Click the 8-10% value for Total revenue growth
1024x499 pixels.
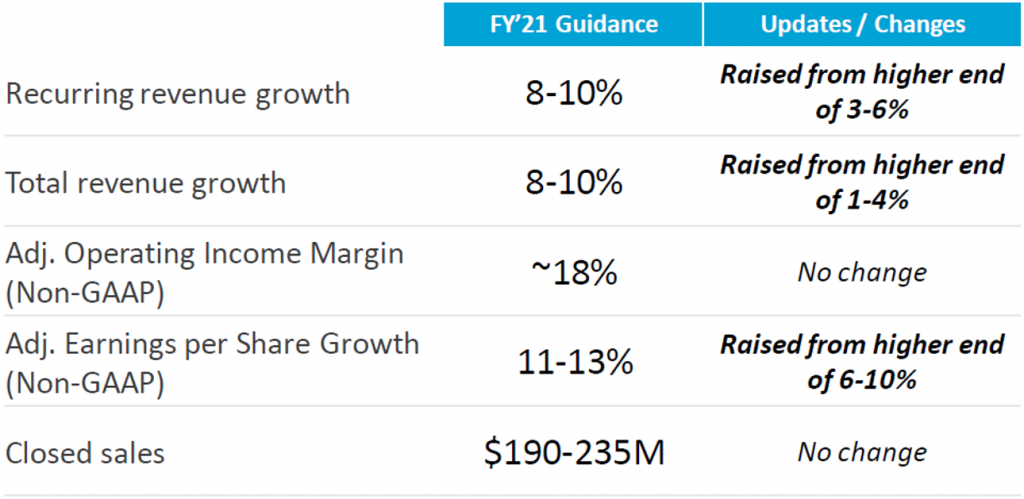[573, 183]
